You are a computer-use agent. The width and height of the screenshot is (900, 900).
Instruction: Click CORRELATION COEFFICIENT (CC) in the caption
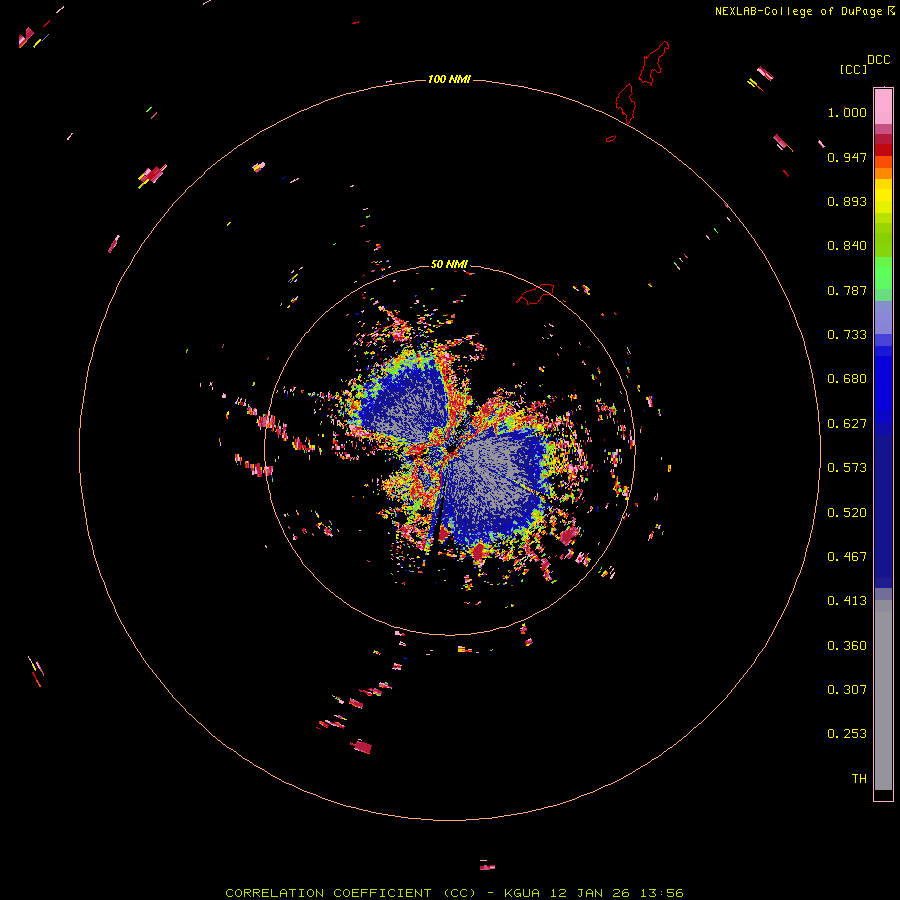tap(351, 893)
